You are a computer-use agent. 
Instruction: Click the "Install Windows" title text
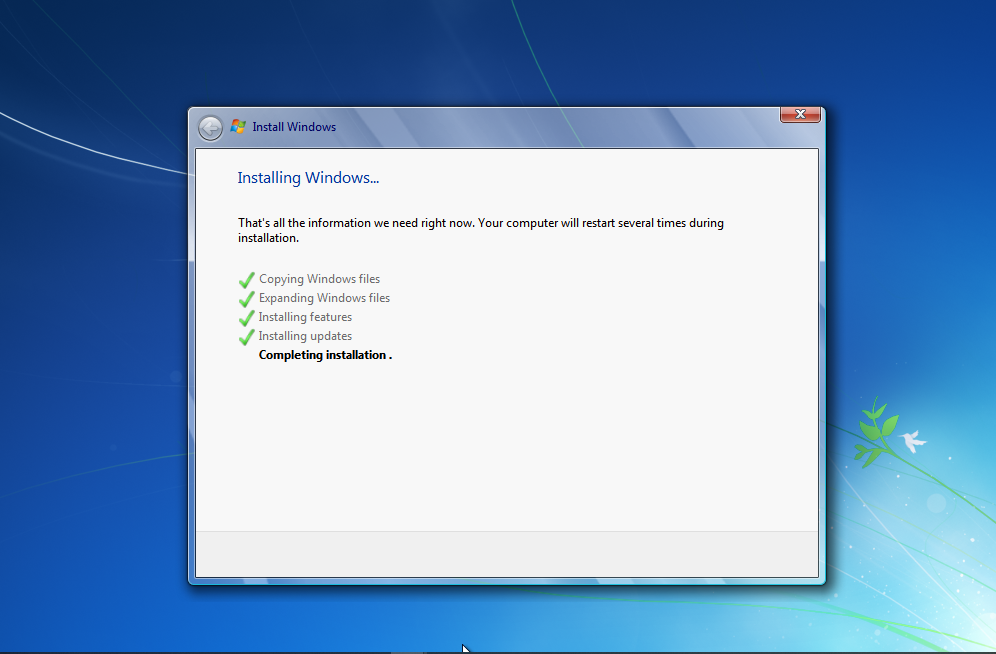click(294, 127)
